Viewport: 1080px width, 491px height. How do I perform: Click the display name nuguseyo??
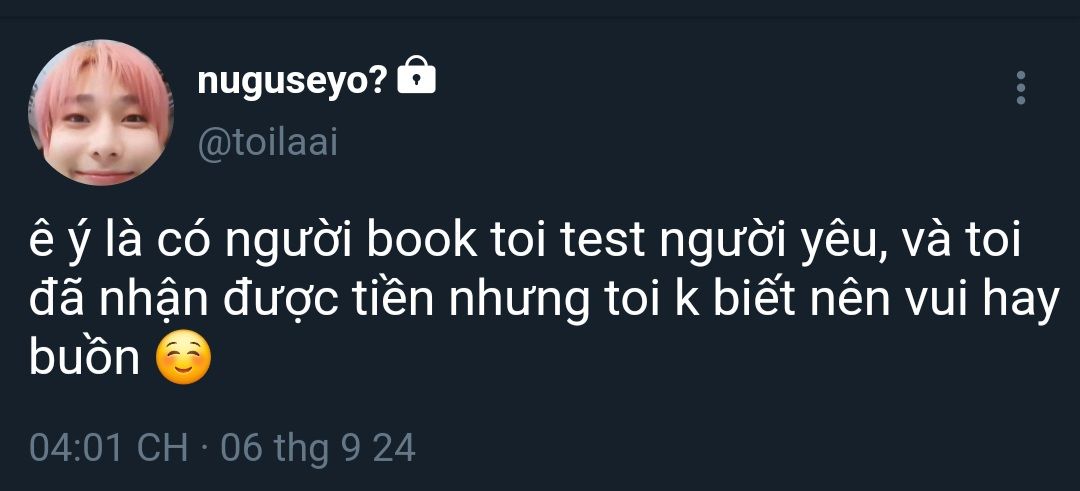[293, 83]
